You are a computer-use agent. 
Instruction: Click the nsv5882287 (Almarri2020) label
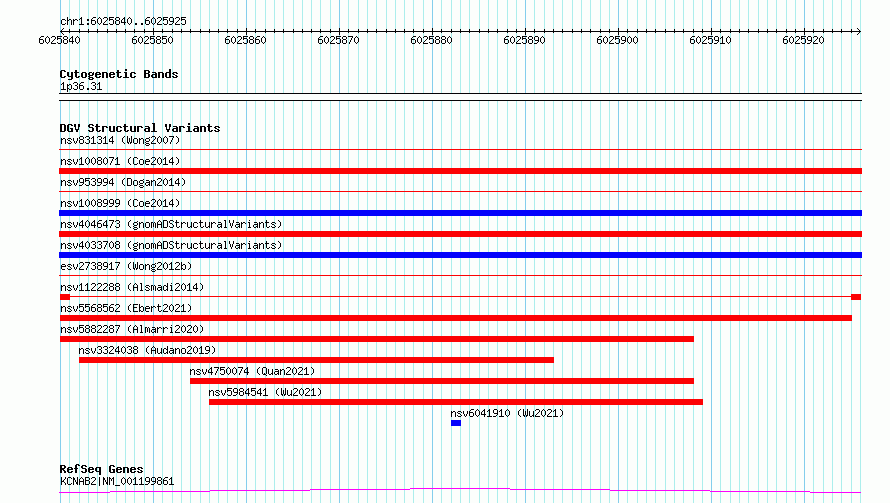[132, 329]
